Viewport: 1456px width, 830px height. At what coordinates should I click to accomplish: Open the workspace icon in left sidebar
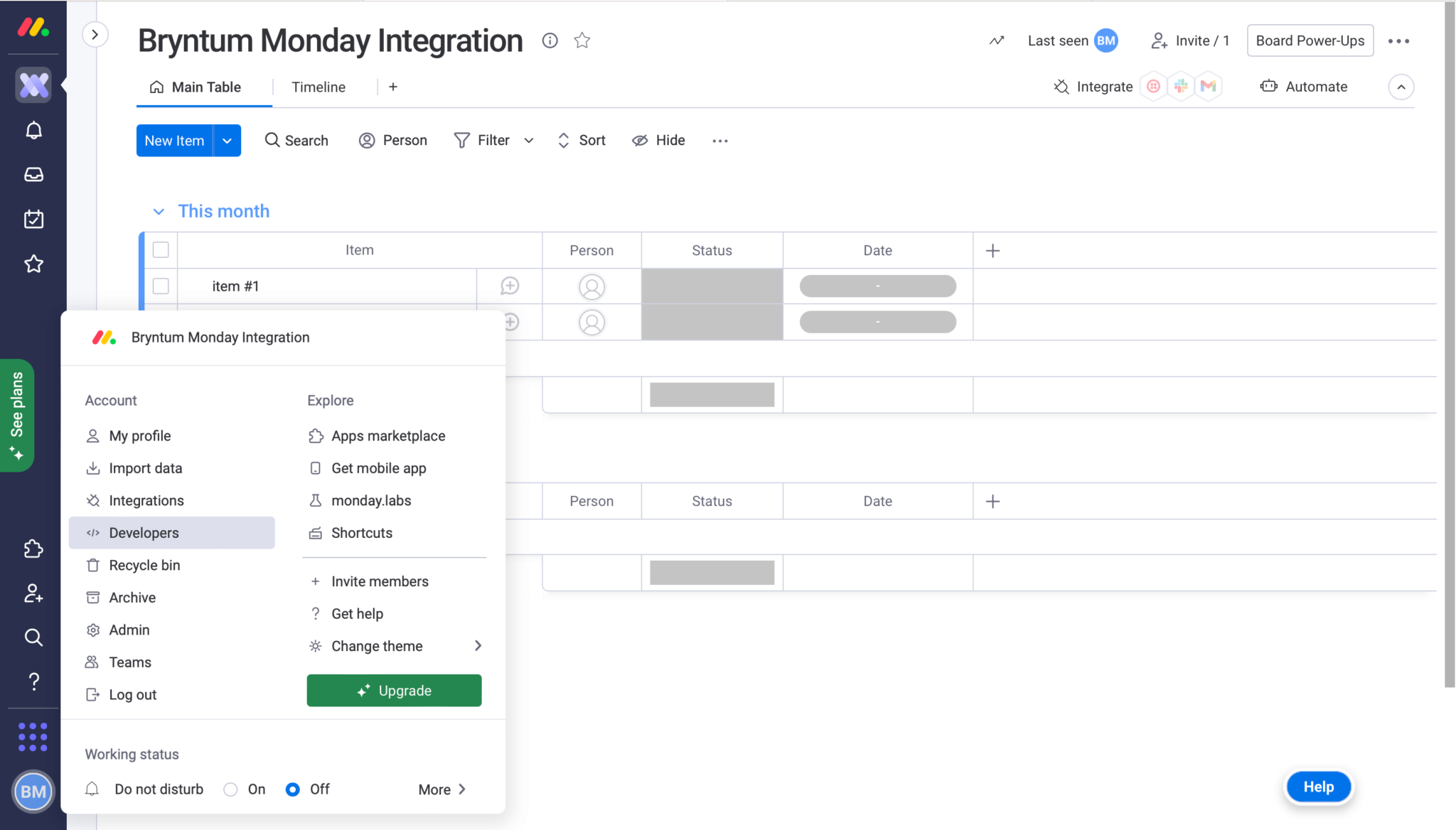(33, 85)
